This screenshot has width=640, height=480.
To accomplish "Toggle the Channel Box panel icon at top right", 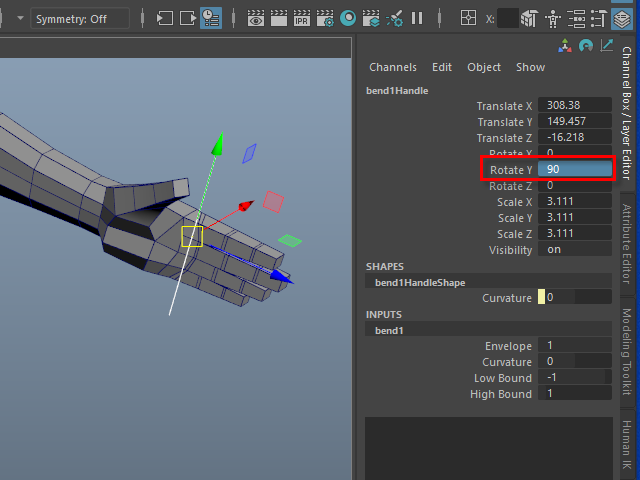I will click(622, 18).
